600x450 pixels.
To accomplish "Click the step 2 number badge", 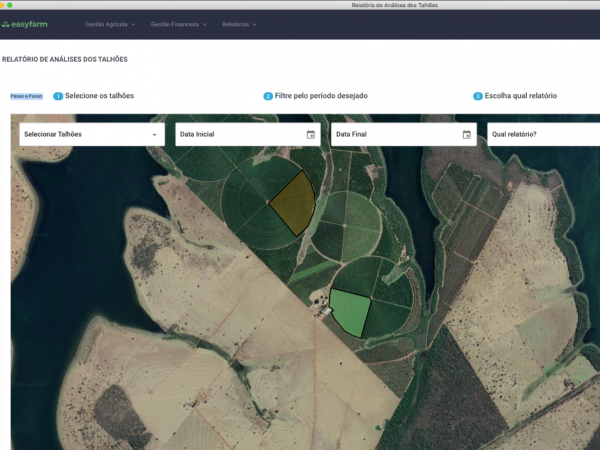I will point(268,96).
